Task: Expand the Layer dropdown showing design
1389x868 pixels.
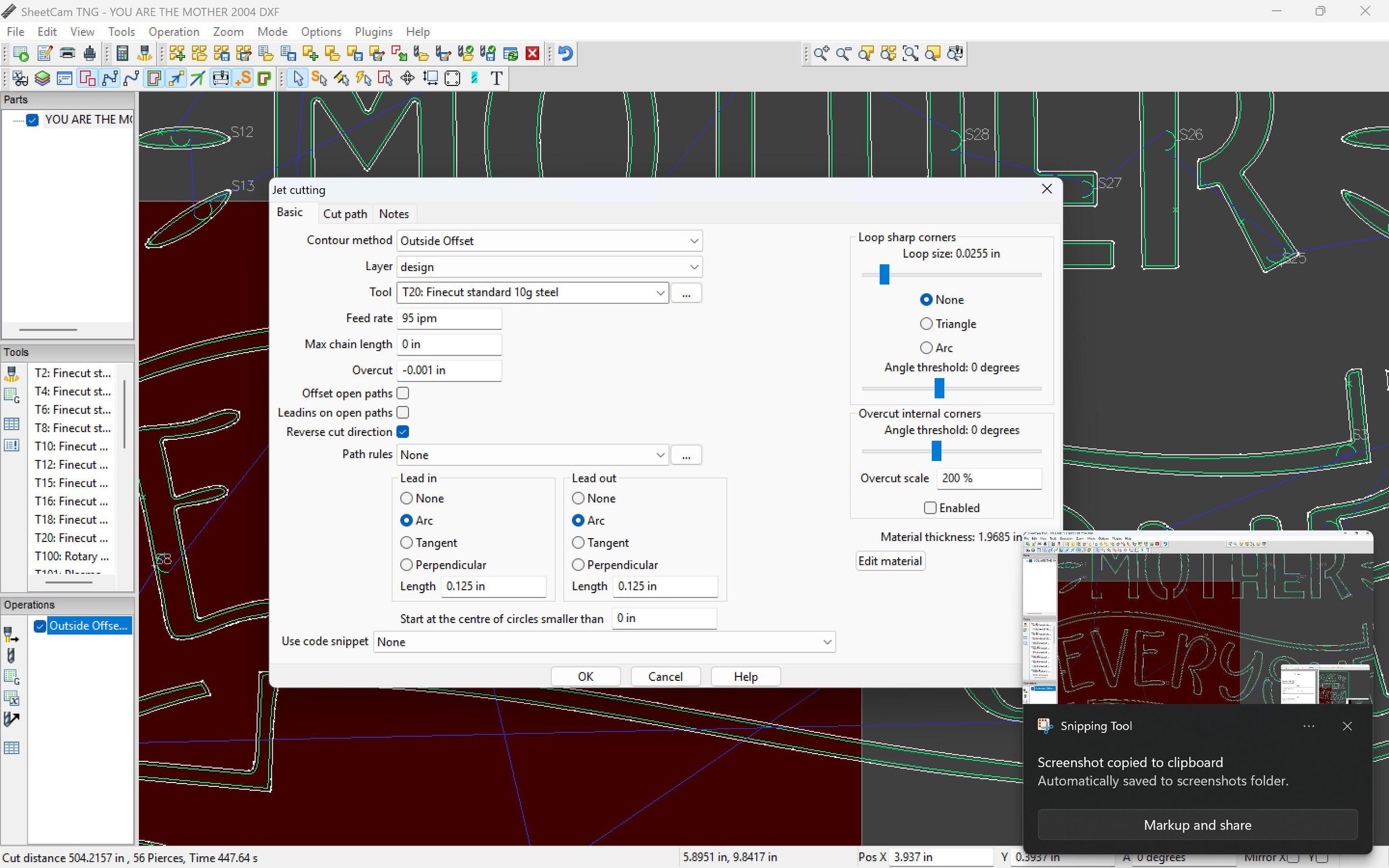Action: point(549,267)
